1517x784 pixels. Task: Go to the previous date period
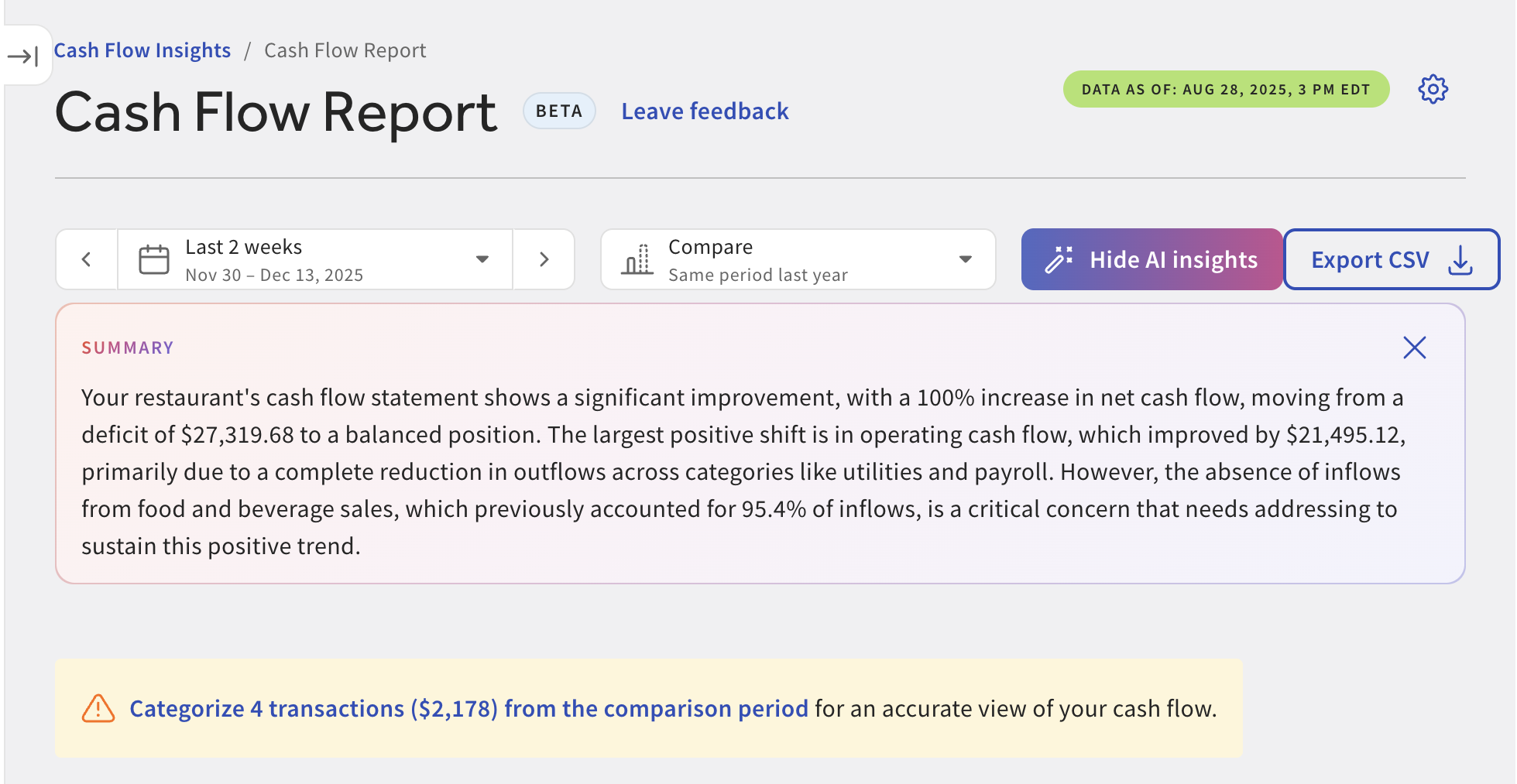[x=87, y=259]
